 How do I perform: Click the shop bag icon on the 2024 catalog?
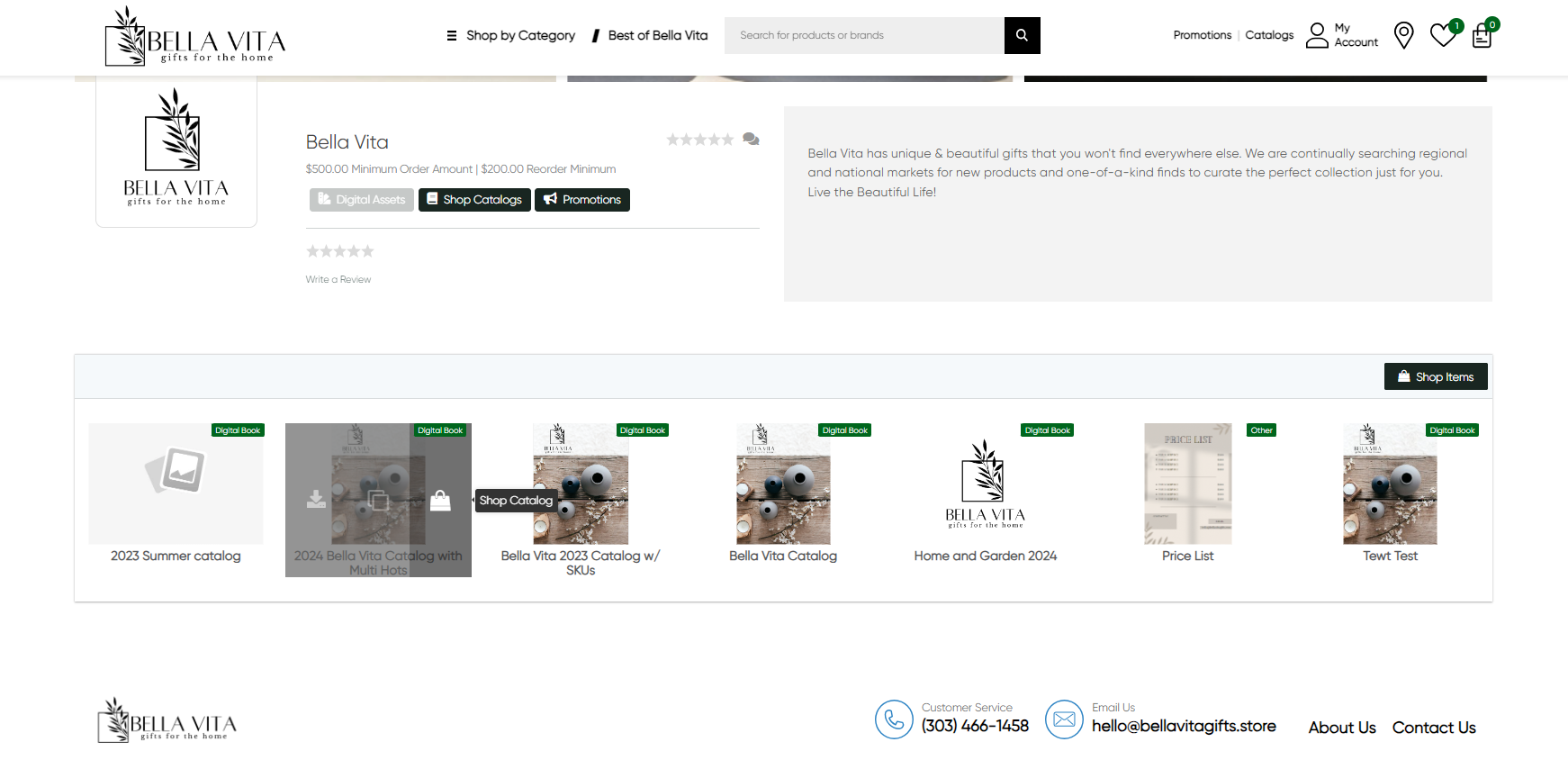[440, 500]
